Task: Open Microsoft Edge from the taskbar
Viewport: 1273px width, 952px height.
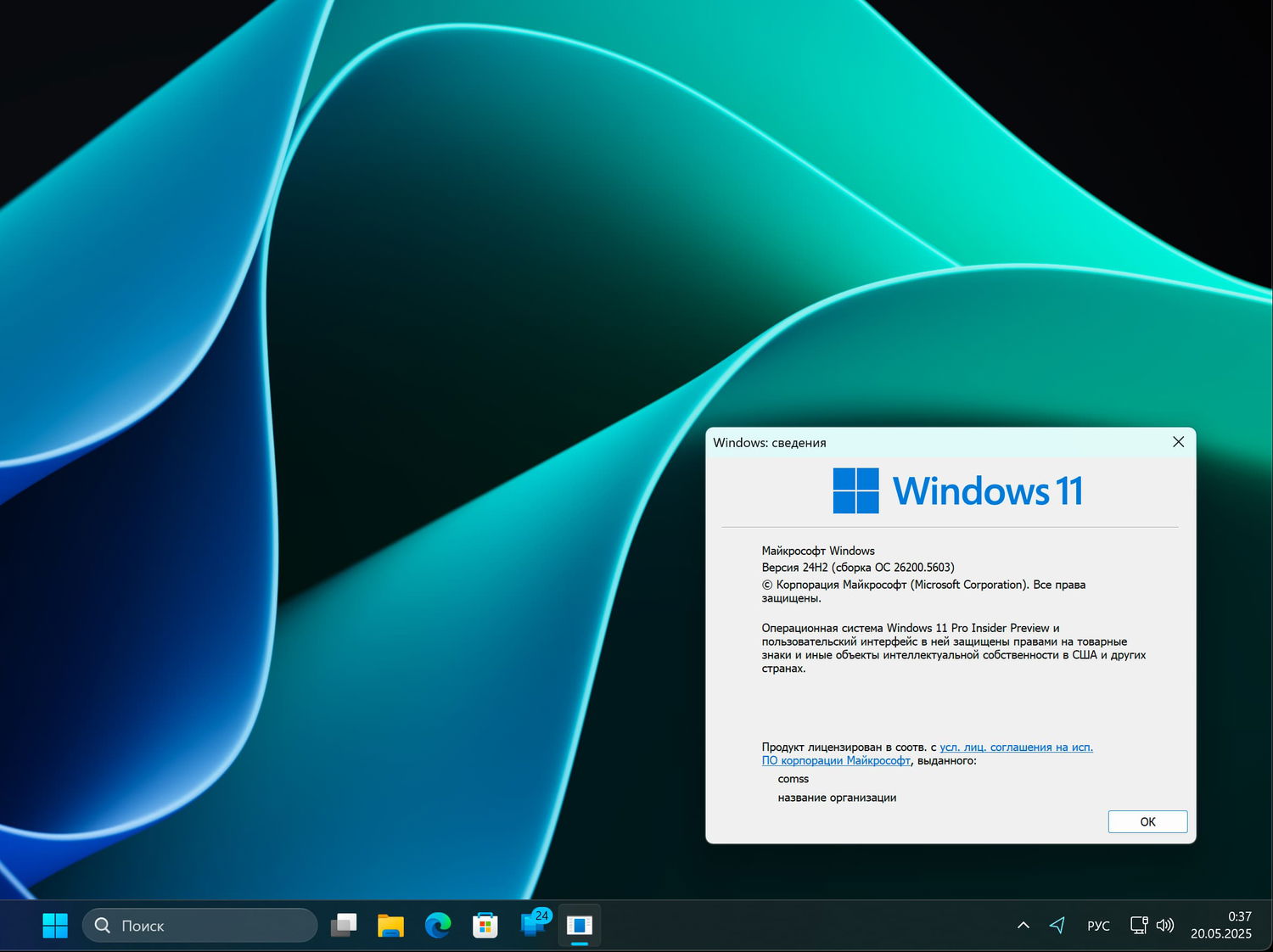Action: pos(437,925)
